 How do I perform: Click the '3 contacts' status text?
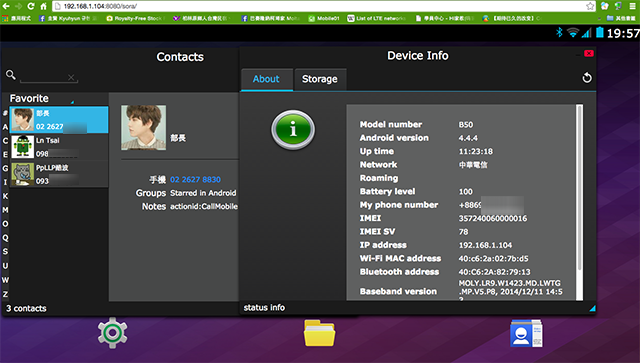(26, 309)
